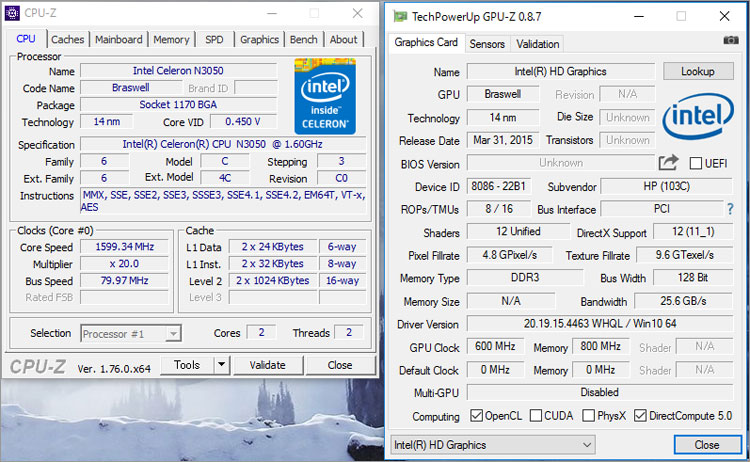Click the Intel logo in GPU-Z
The width and height of the screenshot is (750, 462).
(x=698, y=116)
